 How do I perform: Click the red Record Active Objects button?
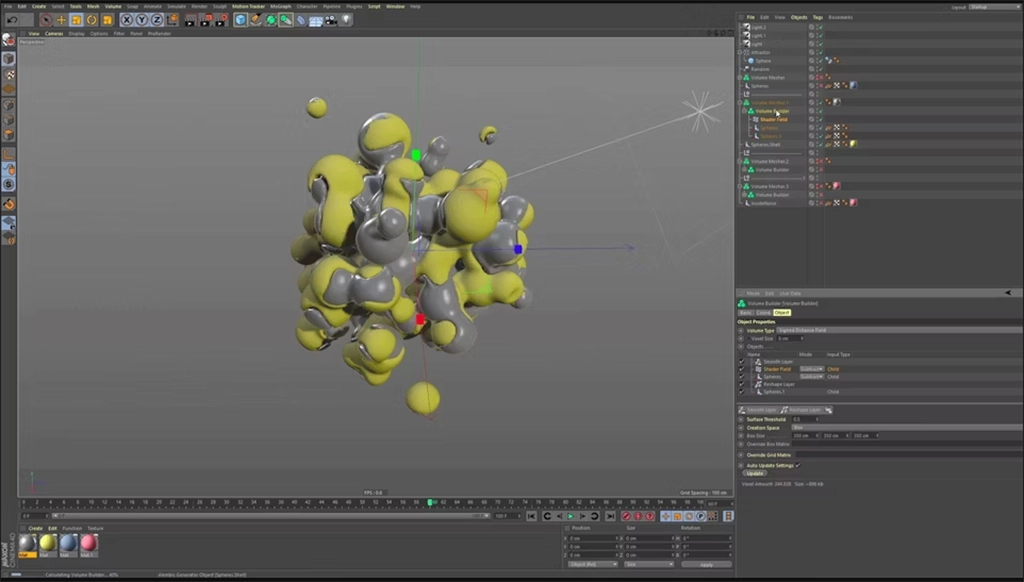pos(626,517)
